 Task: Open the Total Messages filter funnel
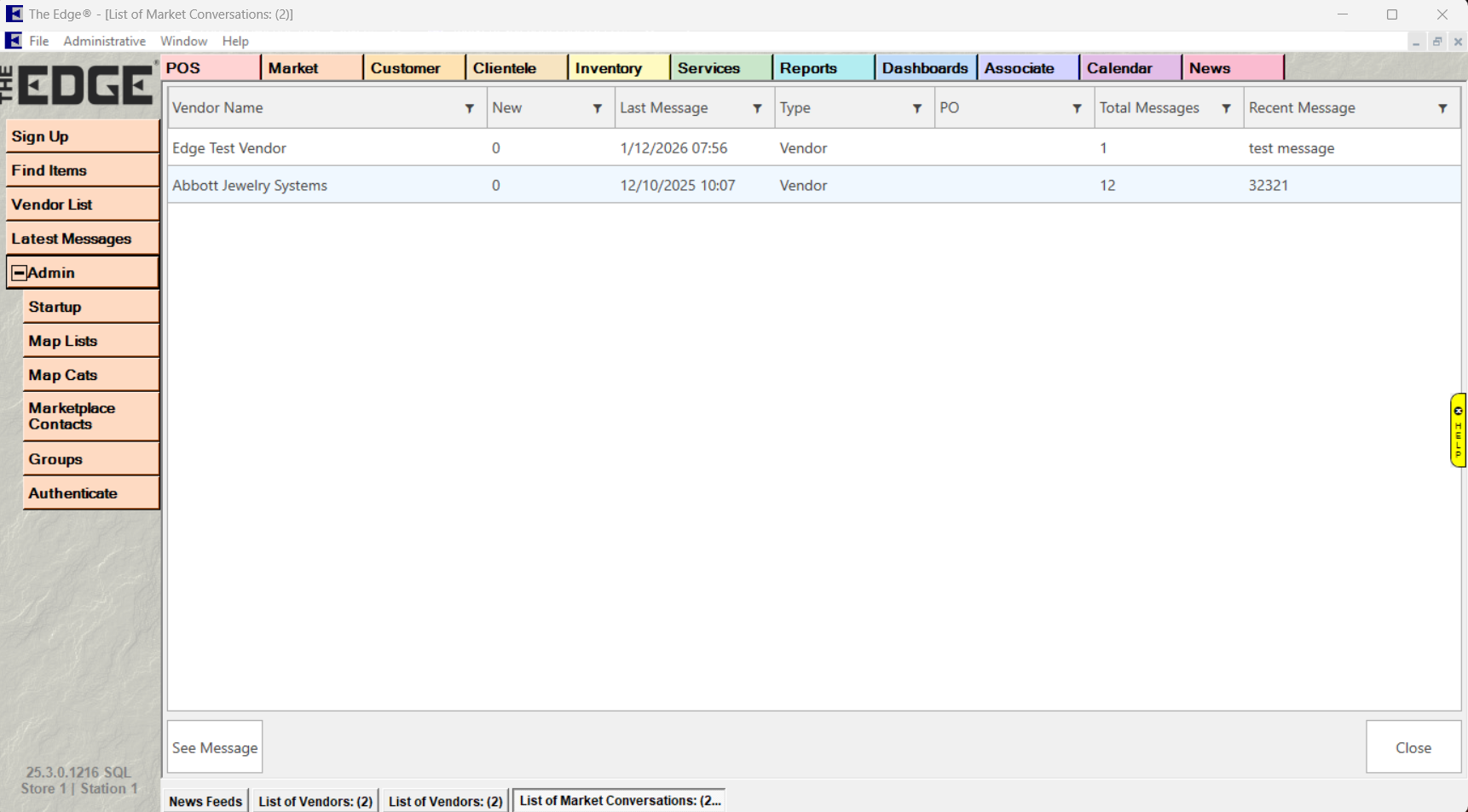(1226, 109)
